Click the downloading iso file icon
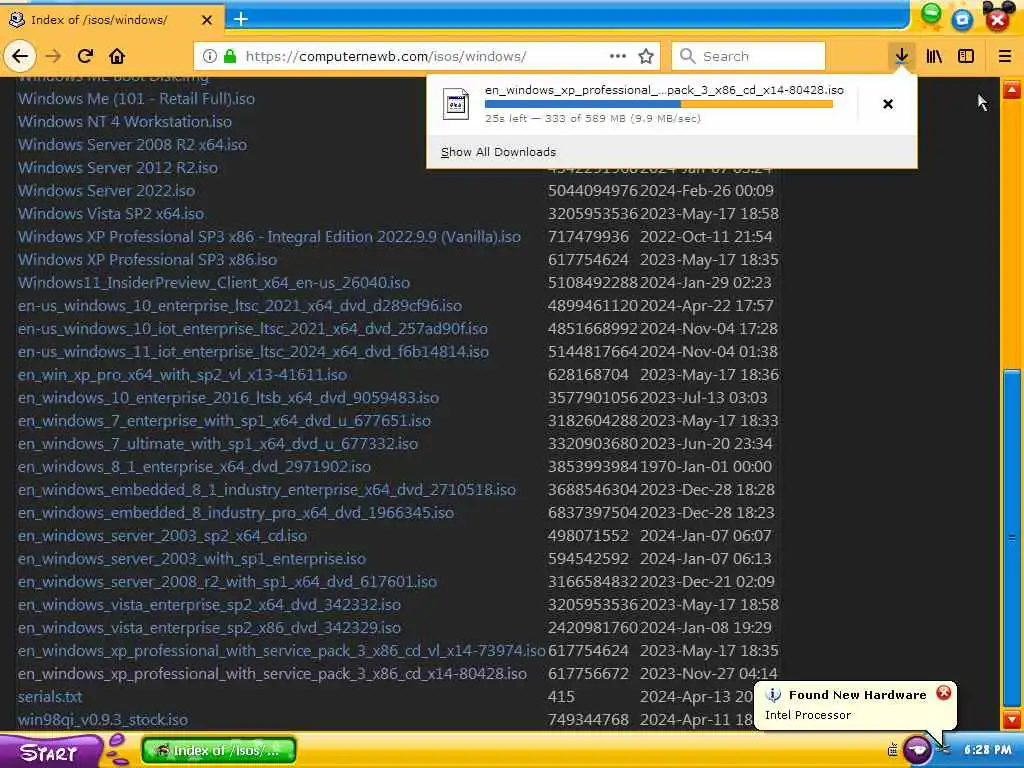 [456, 104]
